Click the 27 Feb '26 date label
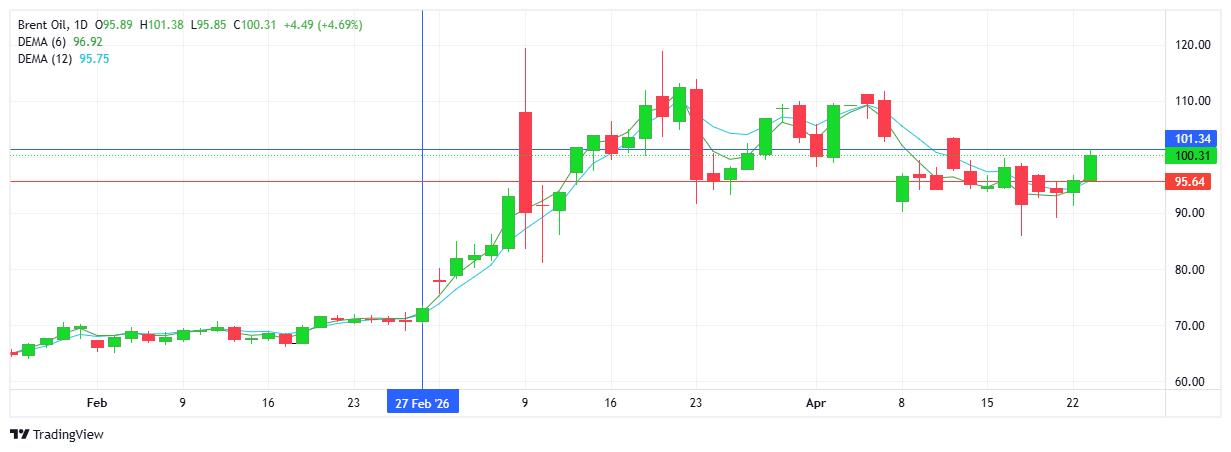This screenshot has height=452, width=1231. (x=423, y=403)
